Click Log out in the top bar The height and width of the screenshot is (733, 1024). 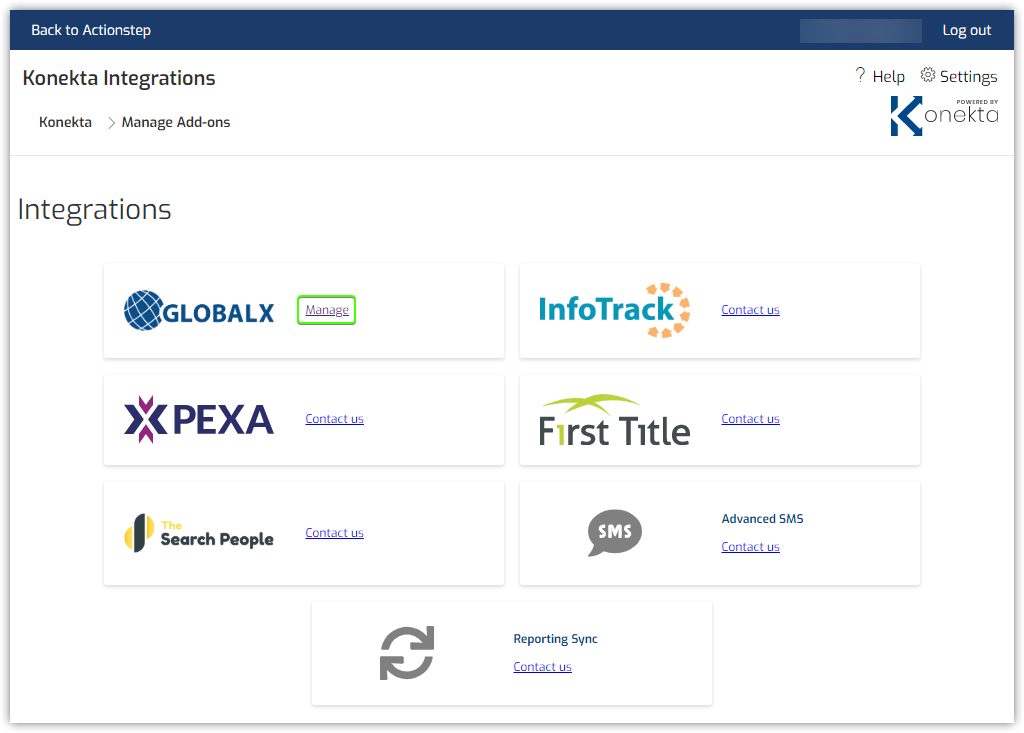point(967,30)
